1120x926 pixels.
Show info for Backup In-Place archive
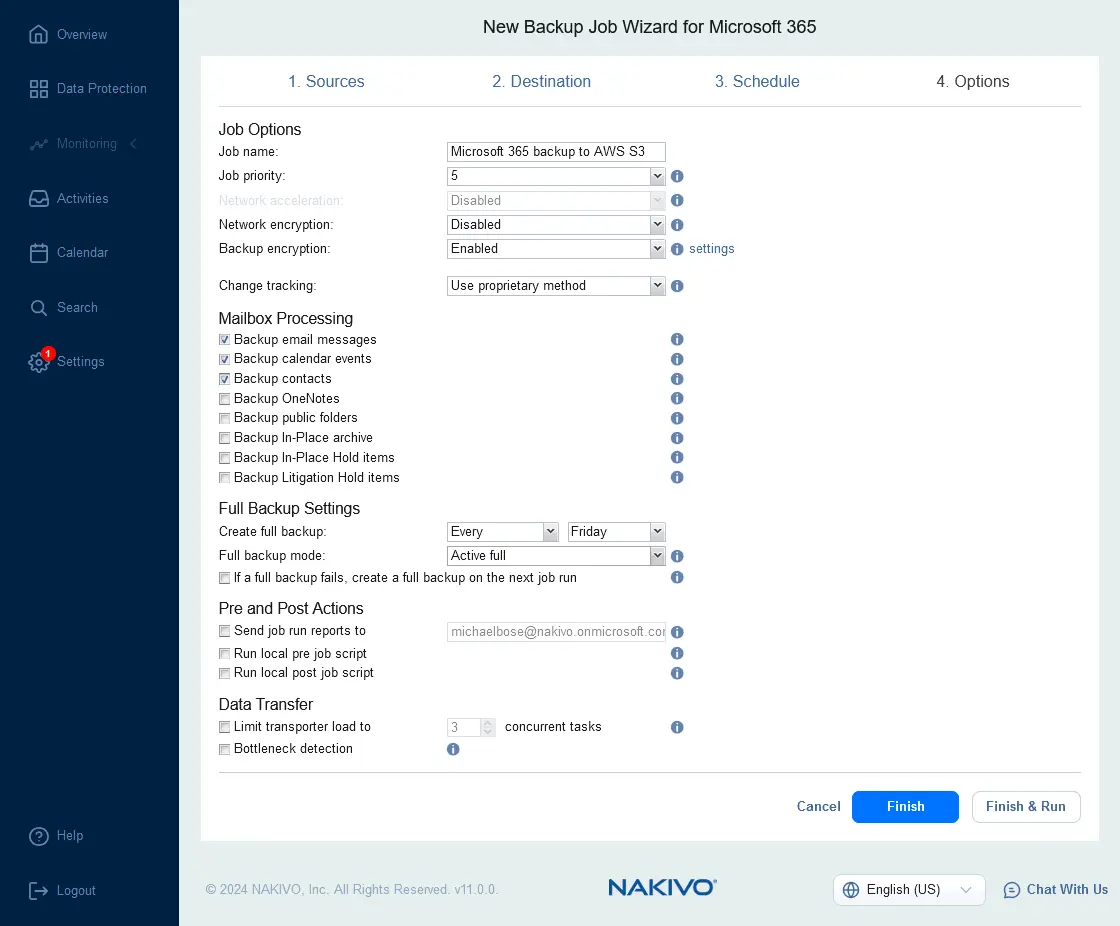coord(677,438)
